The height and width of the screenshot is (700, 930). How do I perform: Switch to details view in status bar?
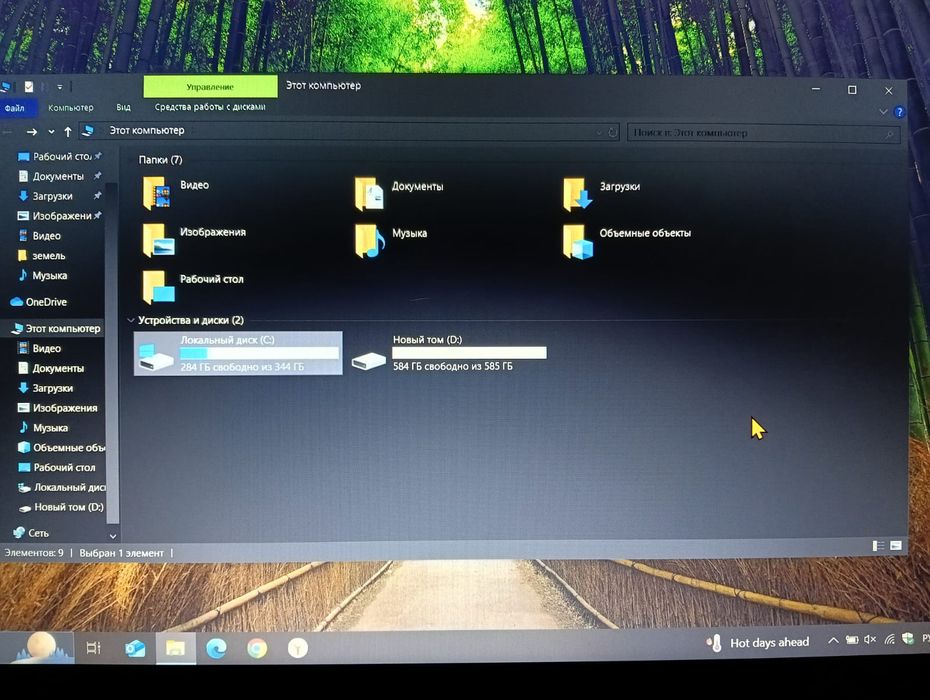[878, 545]
